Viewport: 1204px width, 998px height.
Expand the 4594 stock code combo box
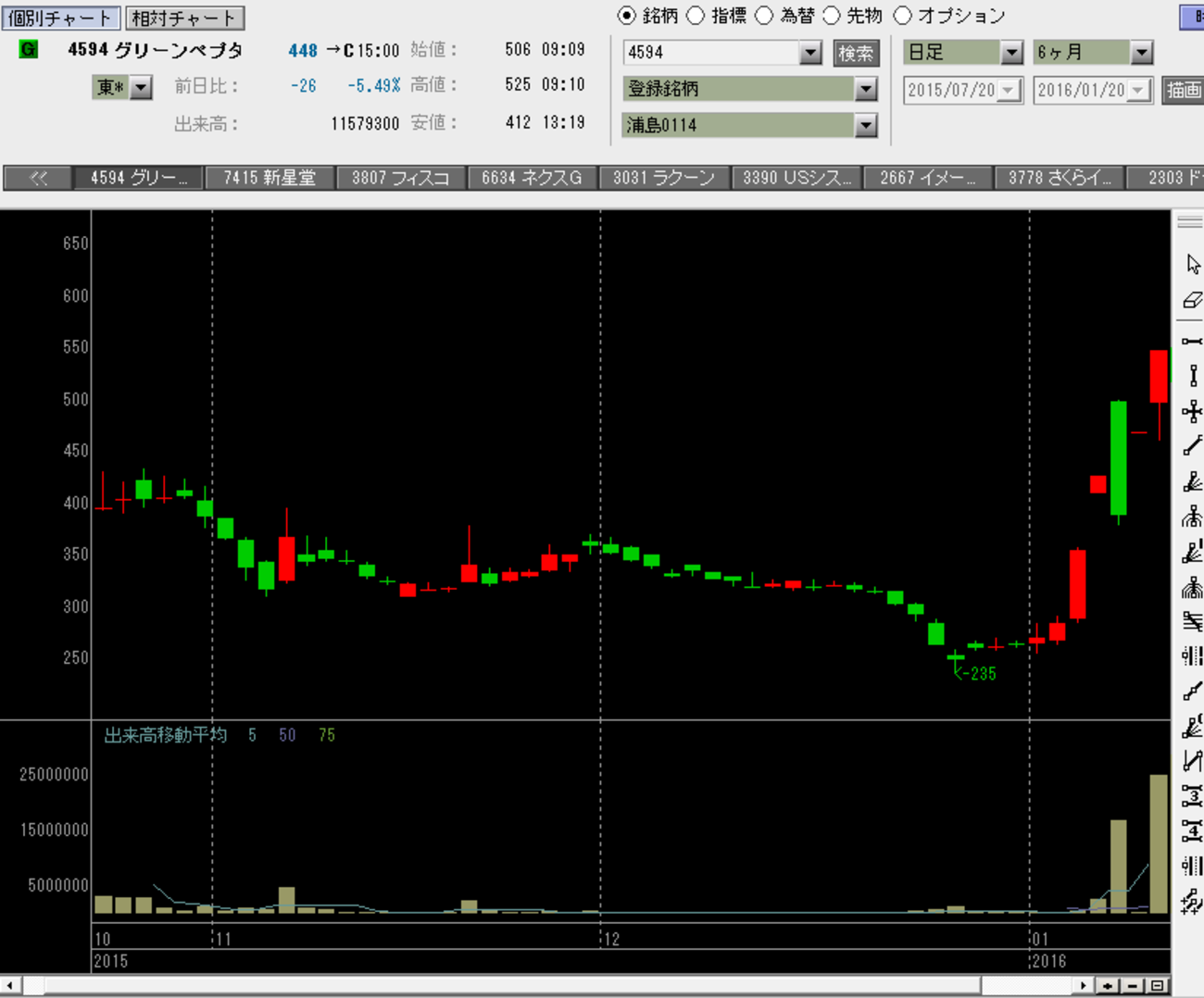[x=810, y=53]
